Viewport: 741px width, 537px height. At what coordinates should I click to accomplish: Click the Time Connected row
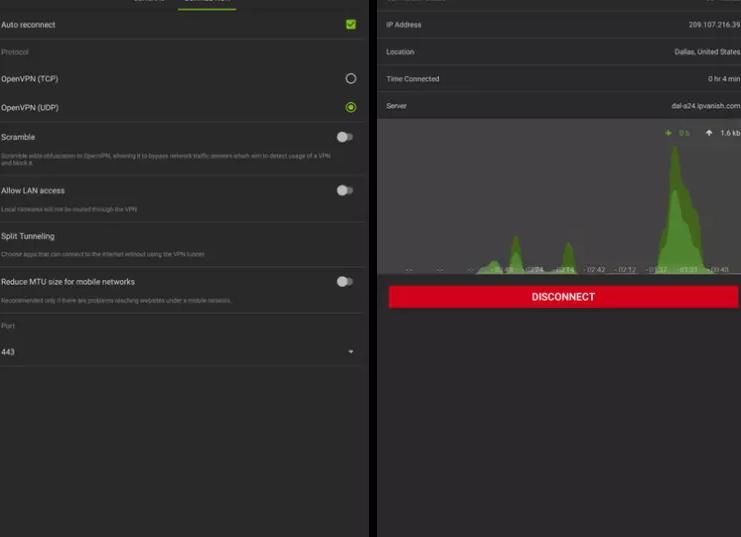(x=560, y=79)
